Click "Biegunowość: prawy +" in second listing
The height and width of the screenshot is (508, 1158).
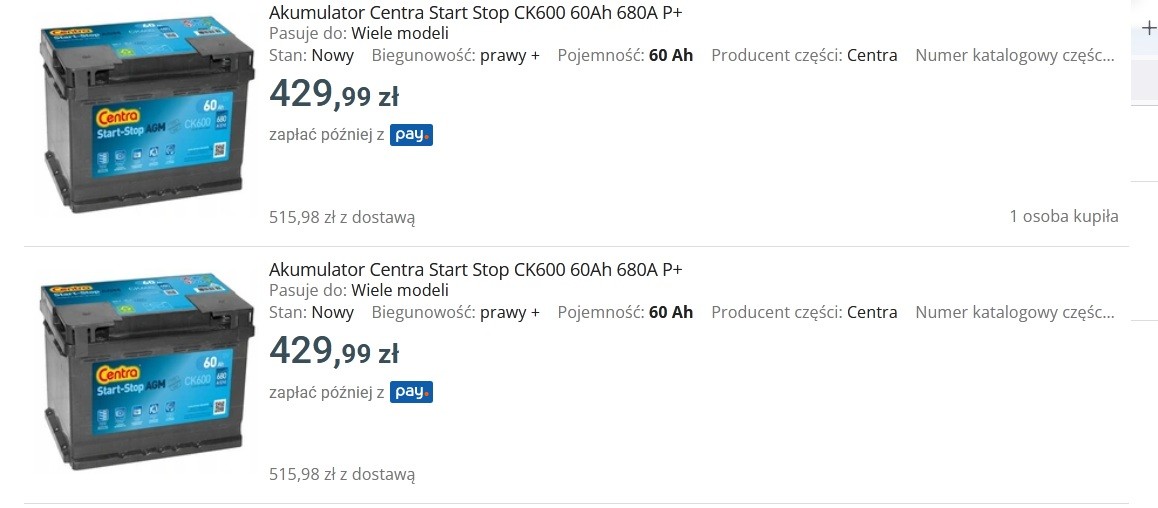455,313
